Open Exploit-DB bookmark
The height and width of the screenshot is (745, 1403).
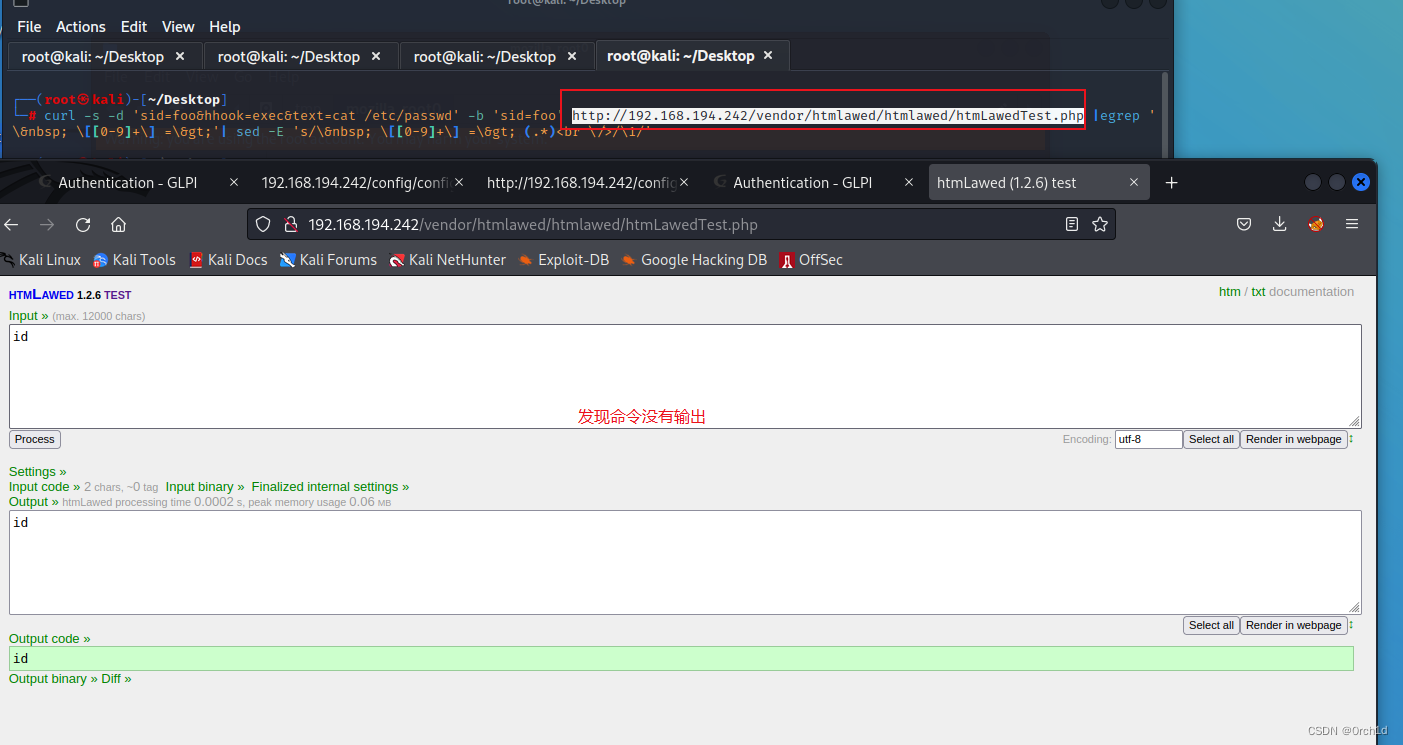click(x=563, y=259)
